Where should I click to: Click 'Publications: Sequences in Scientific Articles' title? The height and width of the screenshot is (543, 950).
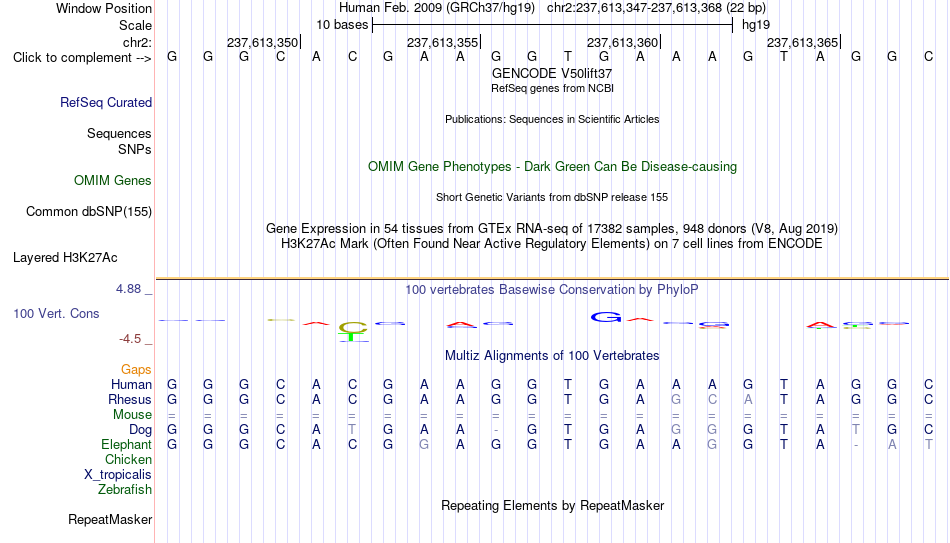click(552, 119)
